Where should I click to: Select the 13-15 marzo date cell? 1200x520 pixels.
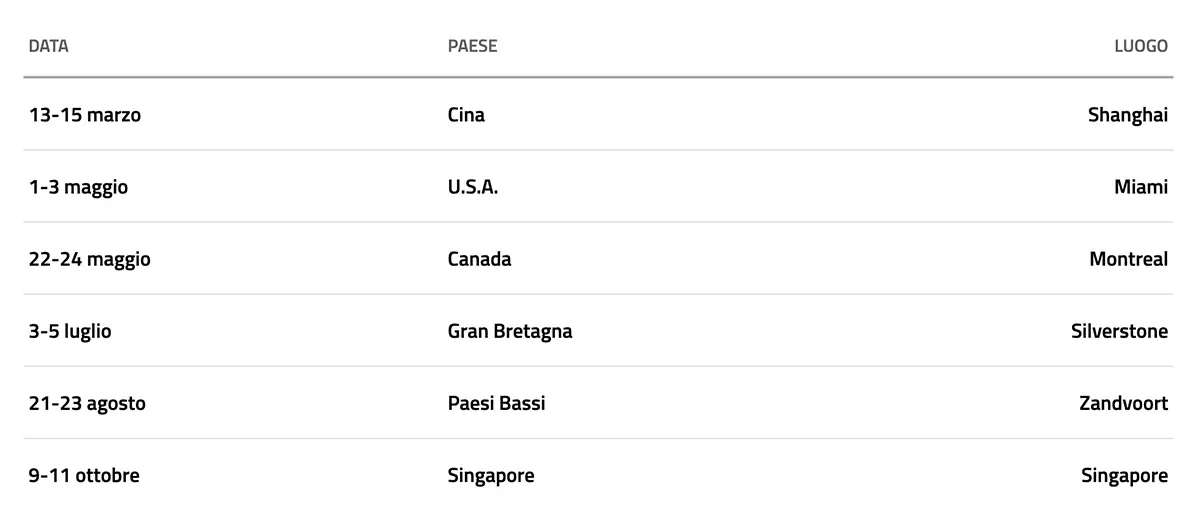pyautogui.click(x=84, y=115)
